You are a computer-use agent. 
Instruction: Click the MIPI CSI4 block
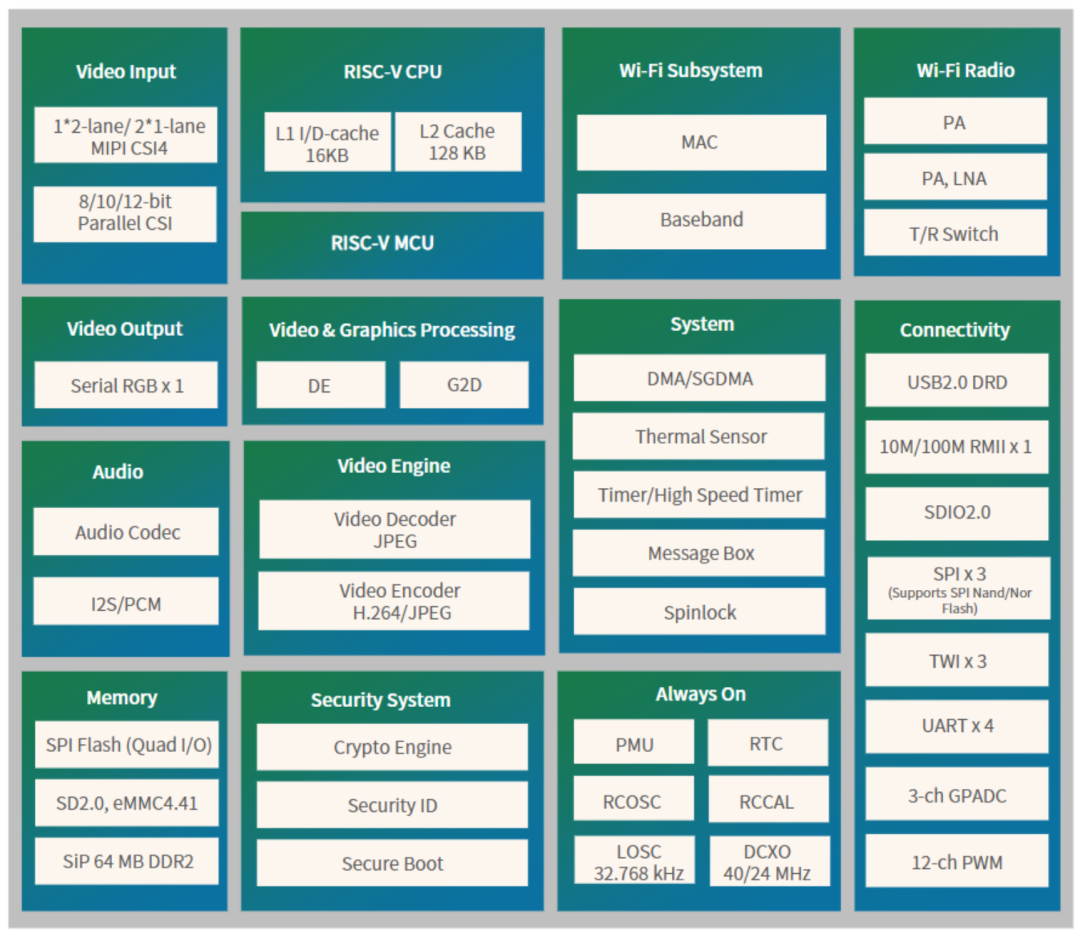pyautogui.click(x=126, y=135)
